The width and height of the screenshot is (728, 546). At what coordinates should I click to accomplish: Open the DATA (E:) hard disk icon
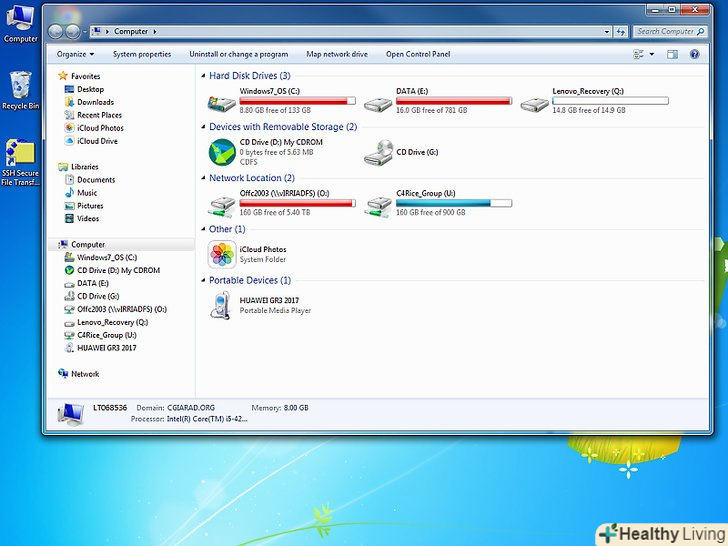point(378,104)
